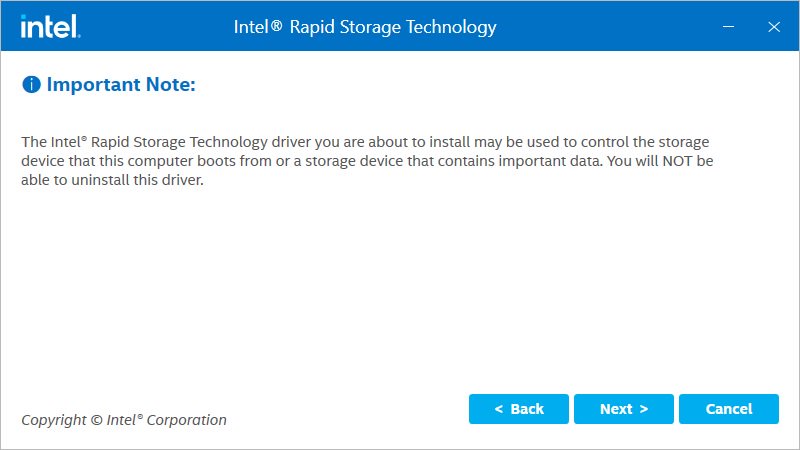Click the Intel logo in title bar
Viewport: 800px width, 450px height.
point(50,26)
